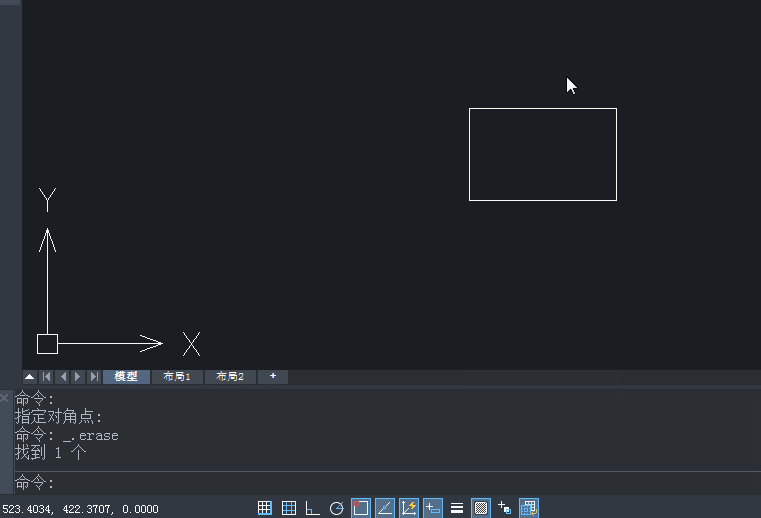761x518 pixels.
Task: Toggle polar tracking icon
Action: pyautogui.click(x=337, y=508)
